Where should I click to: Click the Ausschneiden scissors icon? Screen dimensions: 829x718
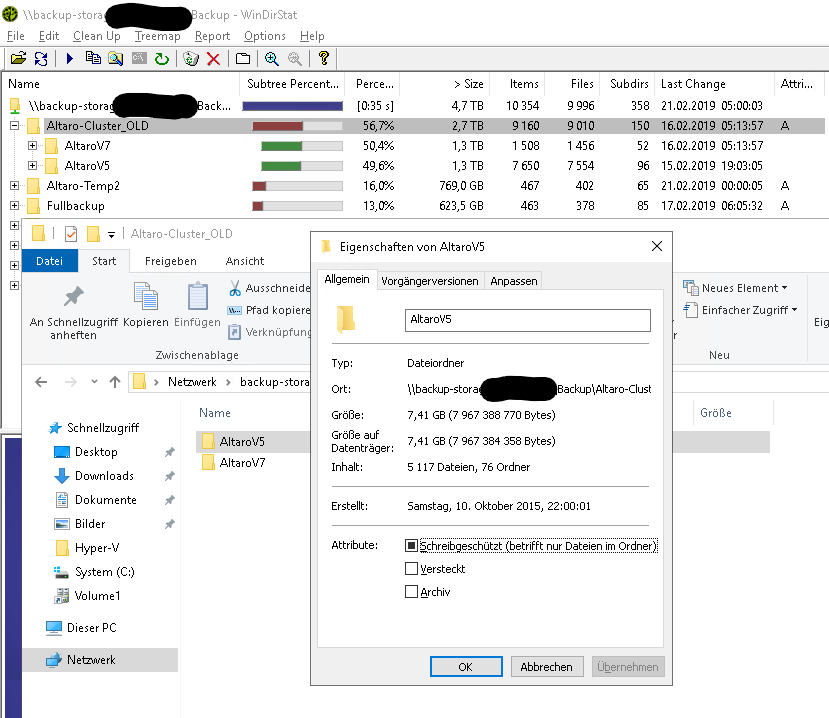[x=235, y=288]
